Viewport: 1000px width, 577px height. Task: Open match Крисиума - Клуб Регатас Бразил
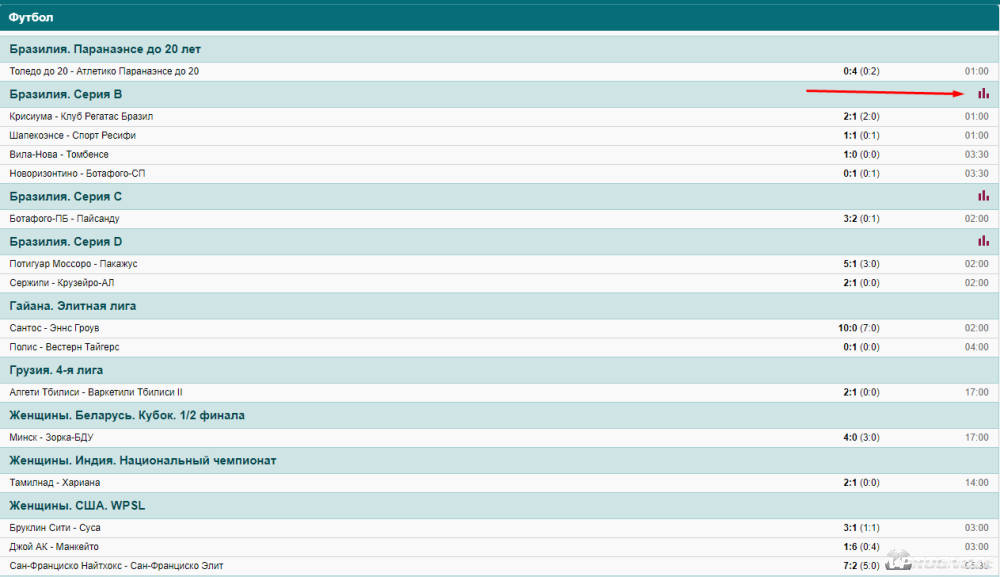click(81, 116)
